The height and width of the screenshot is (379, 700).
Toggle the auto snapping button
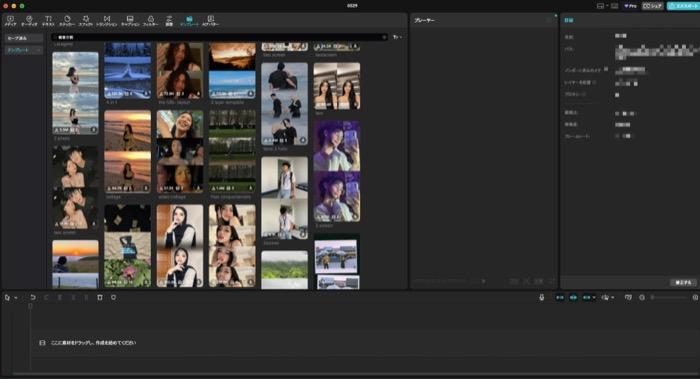click(573, 297)
